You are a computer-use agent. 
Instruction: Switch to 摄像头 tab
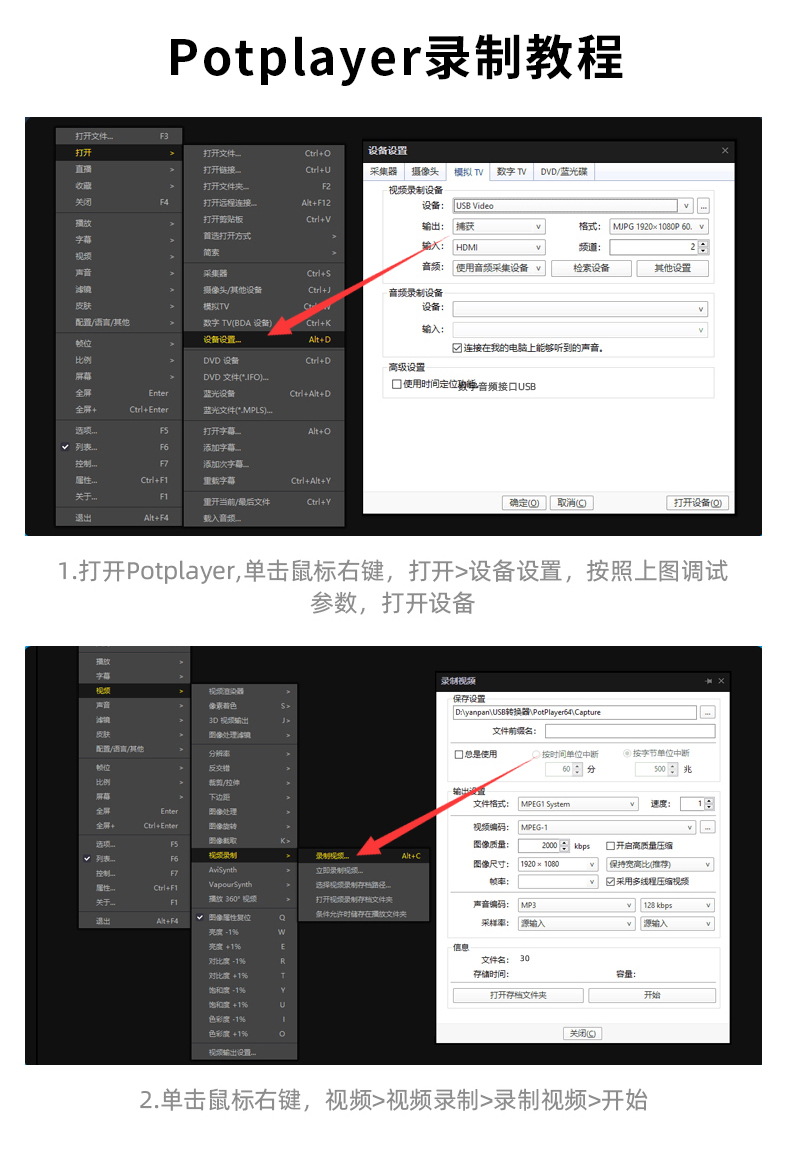coord(425,171)
